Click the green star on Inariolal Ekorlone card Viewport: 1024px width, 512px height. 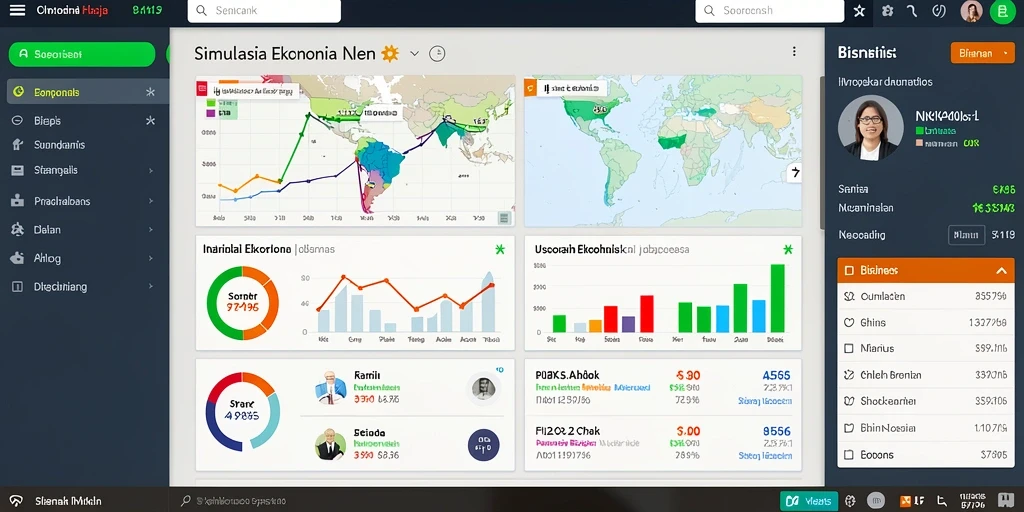point(500,249)
